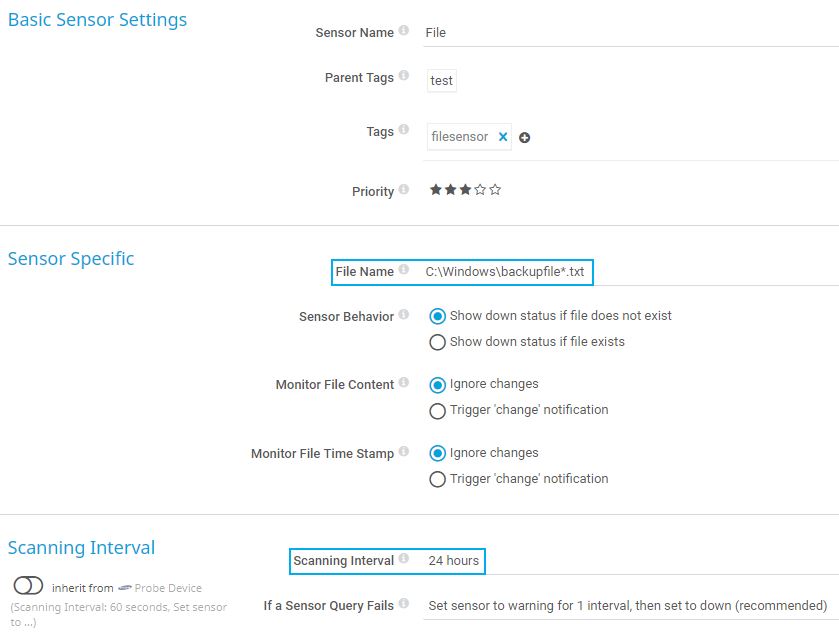Toggle the 'inherit from Probe Device' switch
The image size is (839, 634).
[28, 585]
